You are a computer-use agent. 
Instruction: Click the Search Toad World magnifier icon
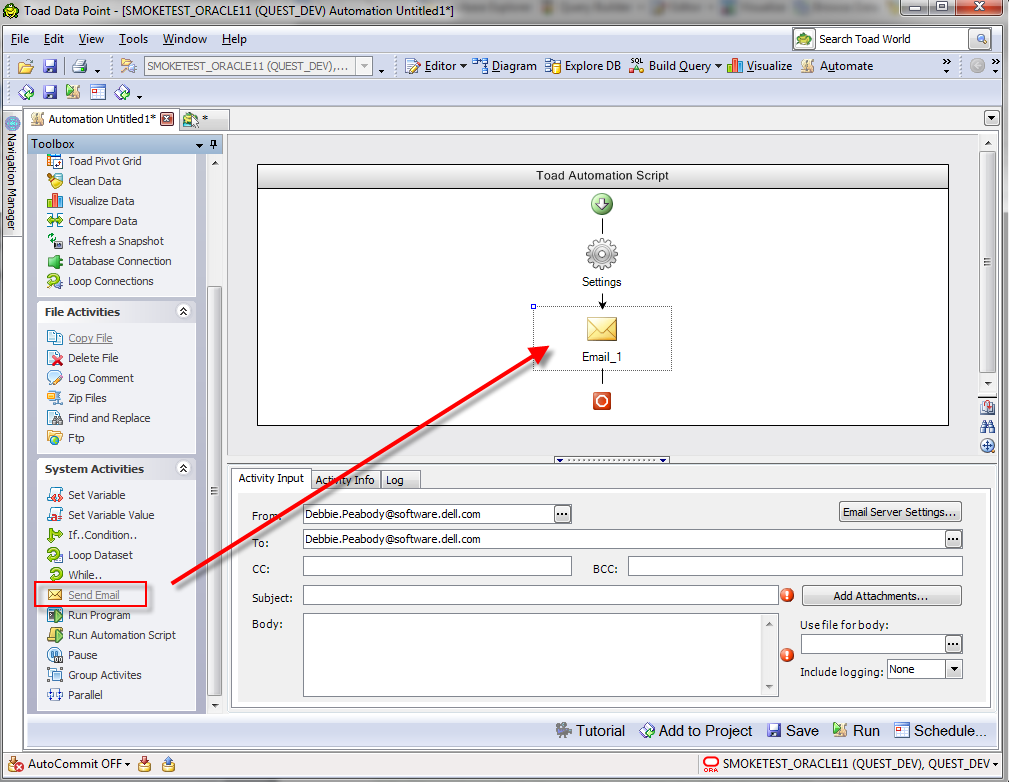pos(981,39)
